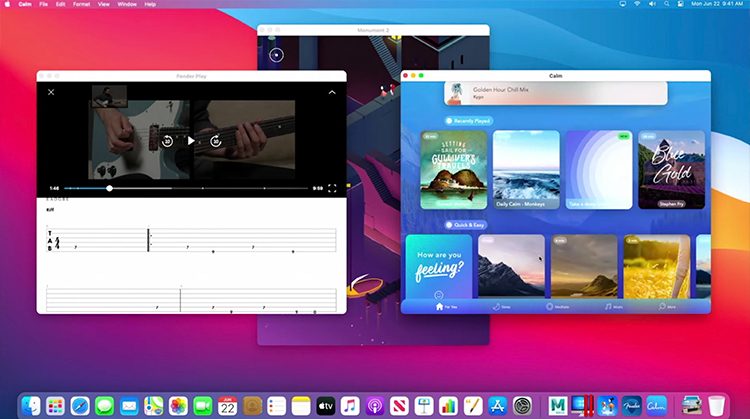The image size is (750, 419).
Task: Switch to the Meditate tab in Calm
Action: pyautogui.click(x=558, y=307)
